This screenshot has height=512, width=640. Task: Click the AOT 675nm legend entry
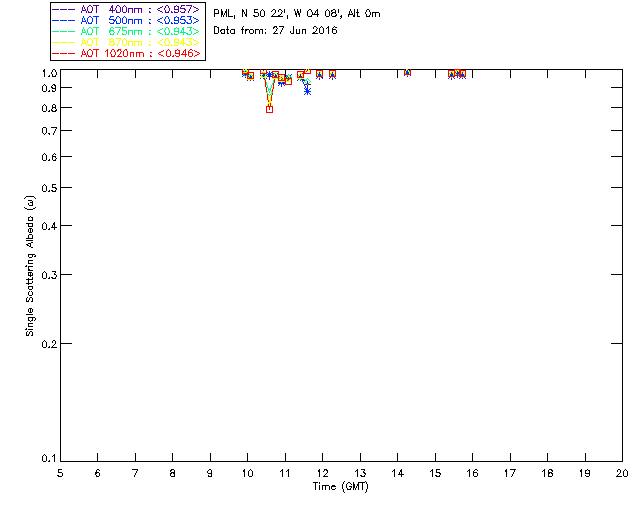point(126,31)
